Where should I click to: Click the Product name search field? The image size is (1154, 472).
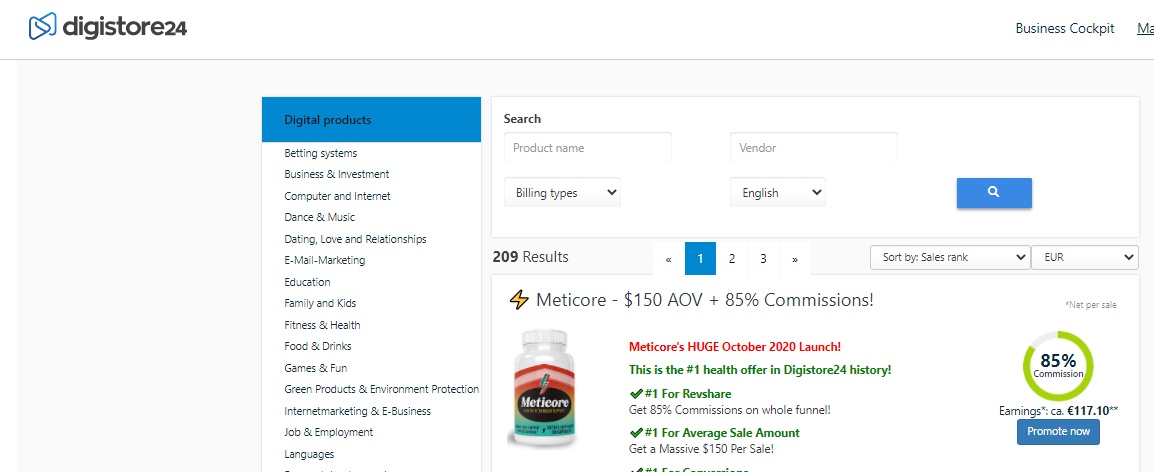(x=587, y=147)
